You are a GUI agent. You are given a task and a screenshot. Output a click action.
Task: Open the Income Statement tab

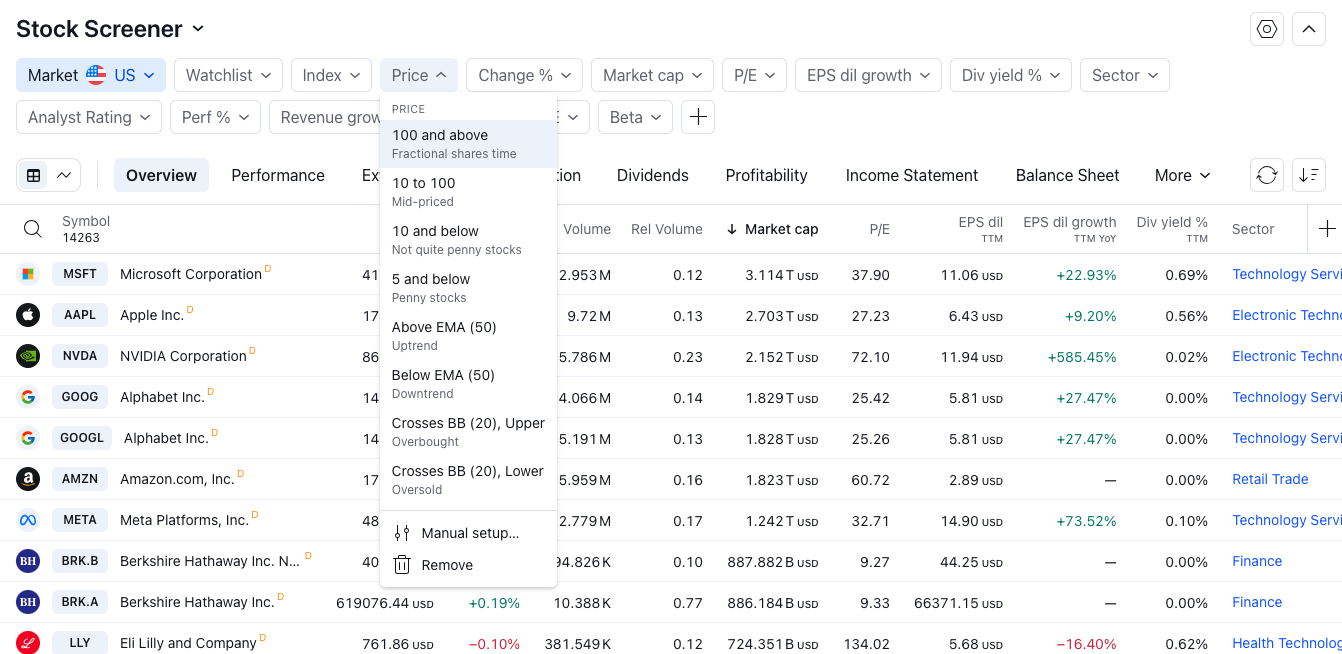(912, 175)
